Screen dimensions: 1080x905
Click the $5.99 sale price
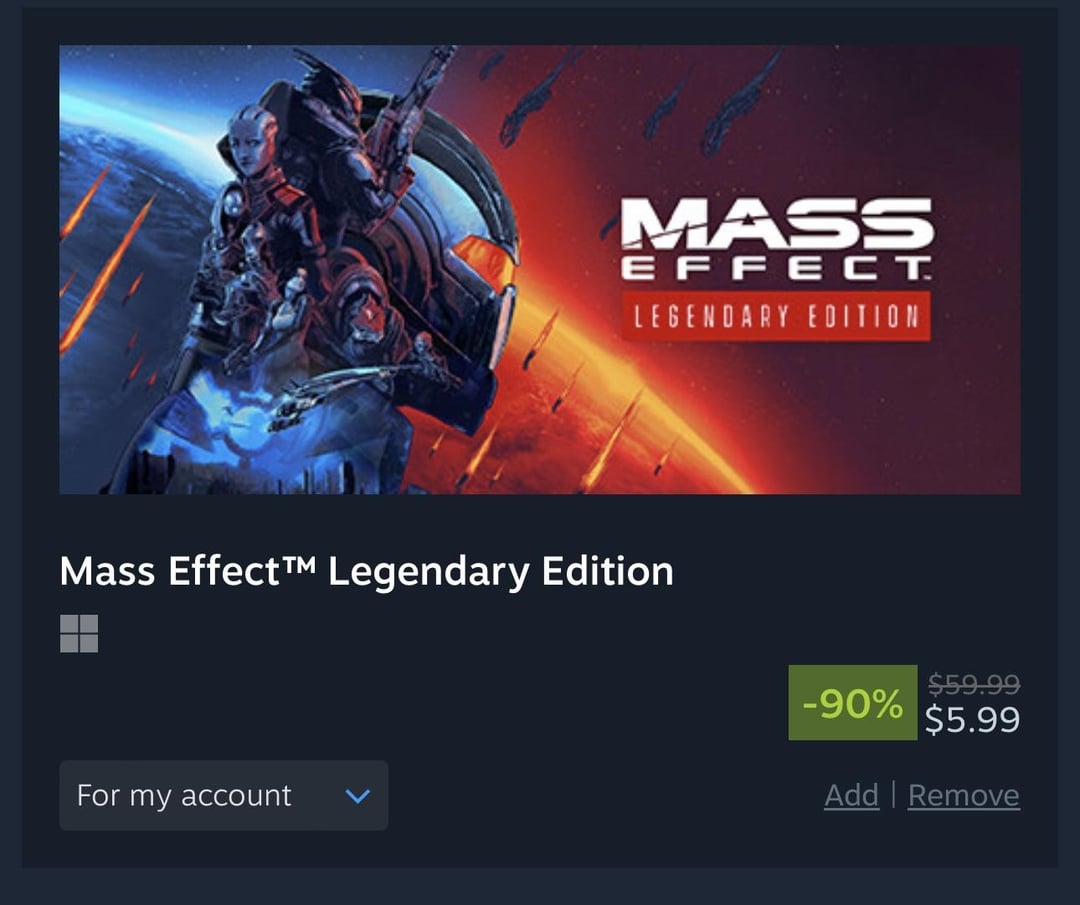point(972,720)
